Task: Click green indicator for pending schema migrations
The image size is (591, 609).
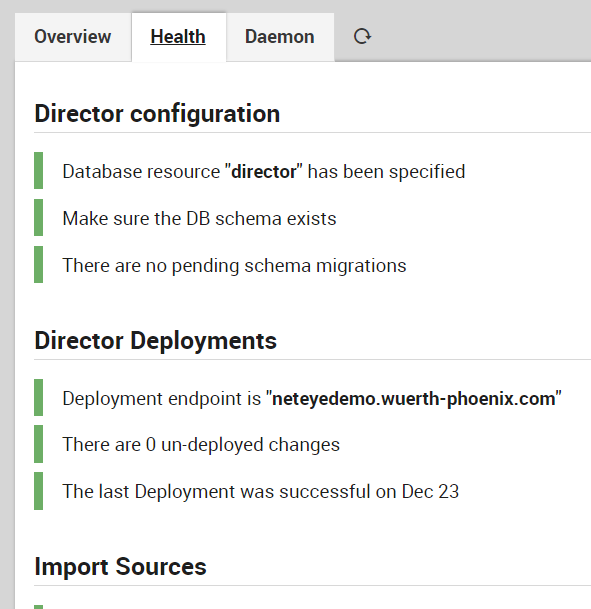Action: (x=38, y=264)
